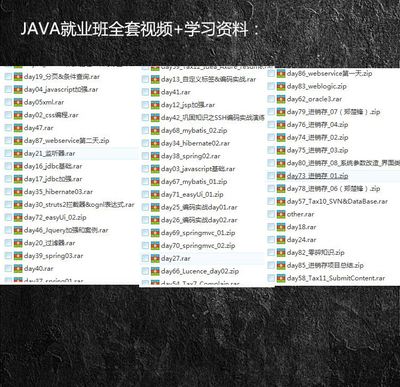Check the box beside day02_css .rar
The width and height of the screenshot is (400, 387).
[8, 115]
